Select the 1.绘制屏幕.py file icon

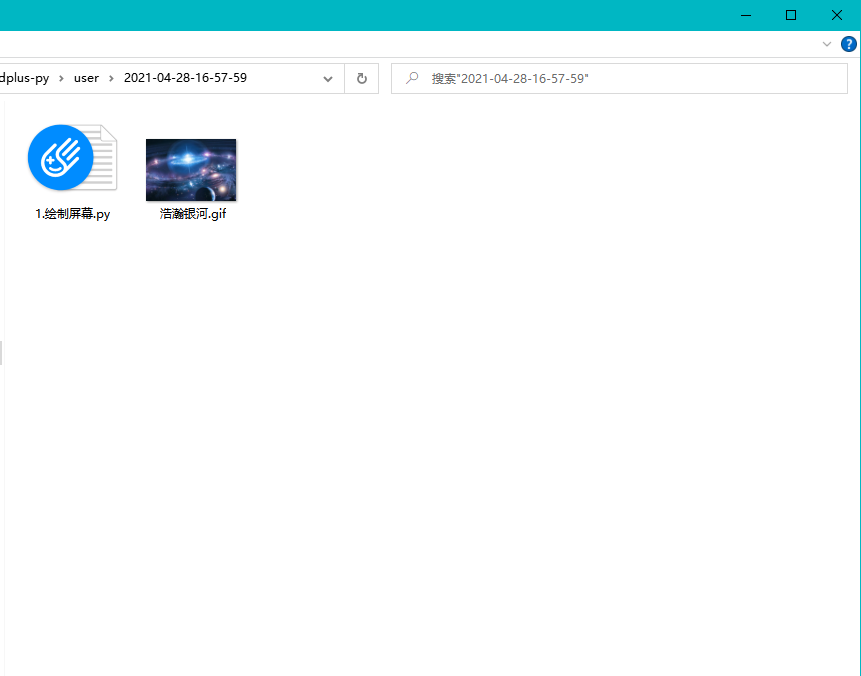pyautogui.click(x=72, y=158)
